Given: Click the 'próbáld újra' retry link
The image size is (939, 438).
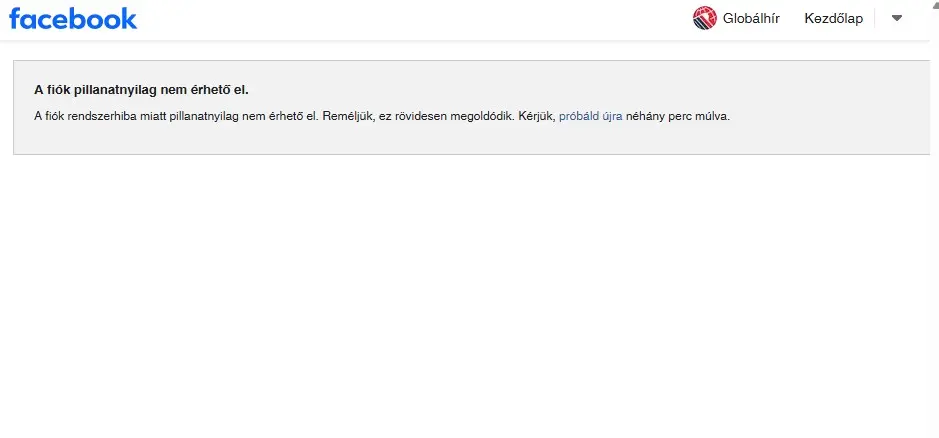Looking at the screenshot, I should pyautogui.click(x=590, y=116).
